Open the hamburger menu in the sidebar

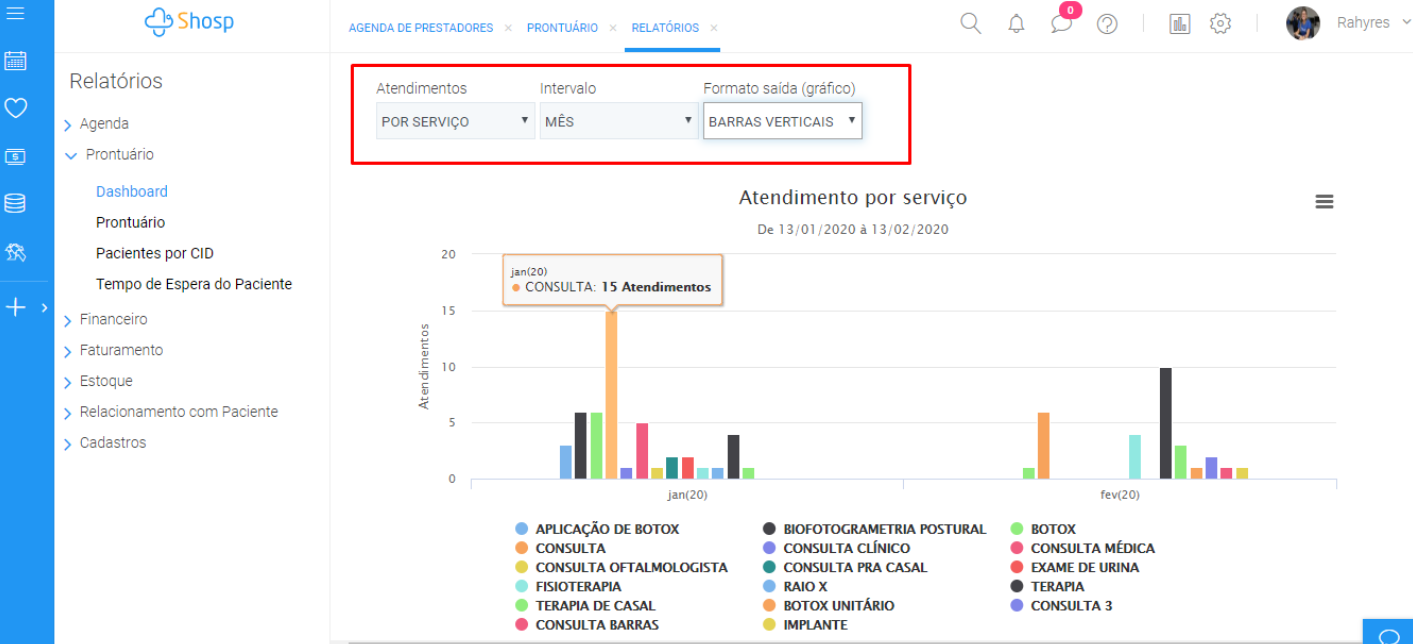[15, 14]
